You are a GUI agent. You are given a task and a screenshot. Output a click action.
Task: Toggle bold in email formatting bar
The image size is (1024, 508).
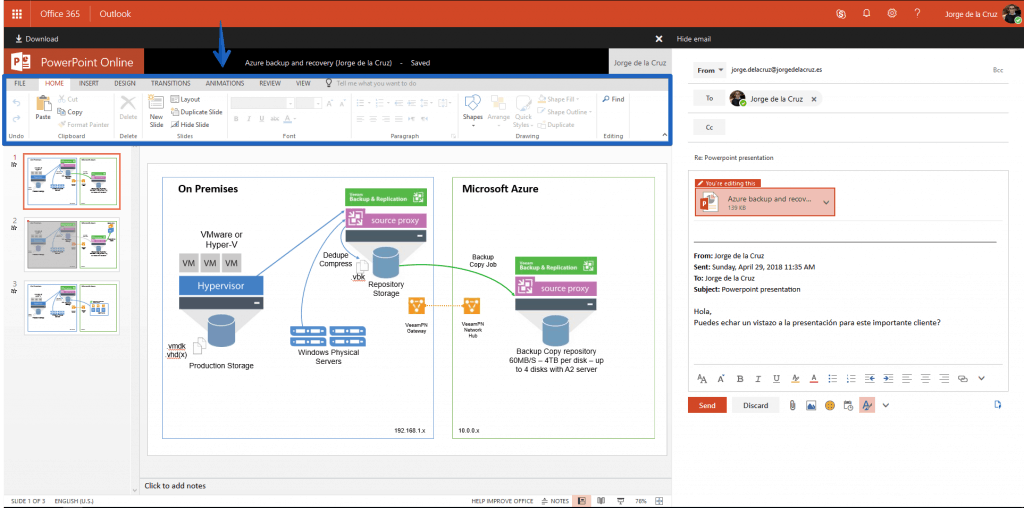click(x=740, y=378)
